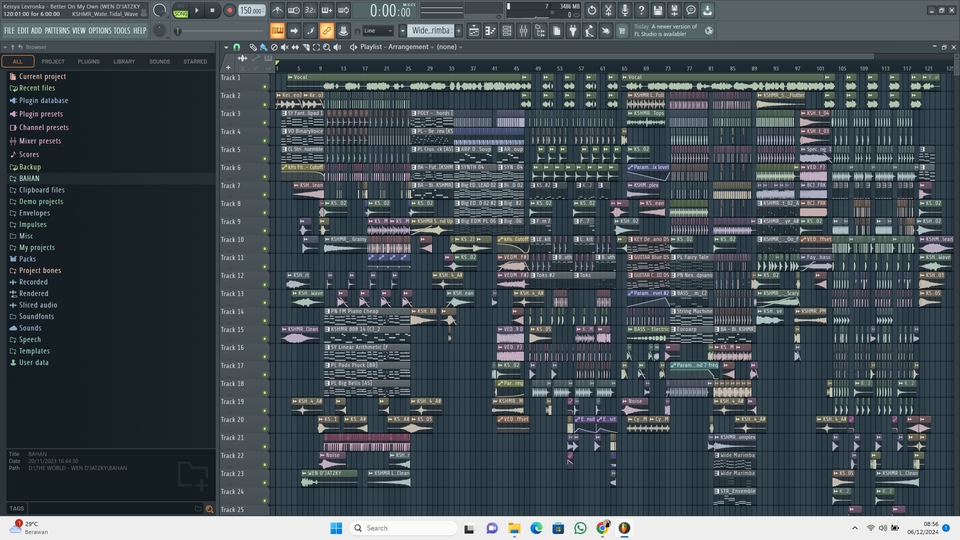Image resolution: width=960 pixels, height=540 pixels.
Task: Click the one-click audio recording microphone
Action: coord(624,10)
